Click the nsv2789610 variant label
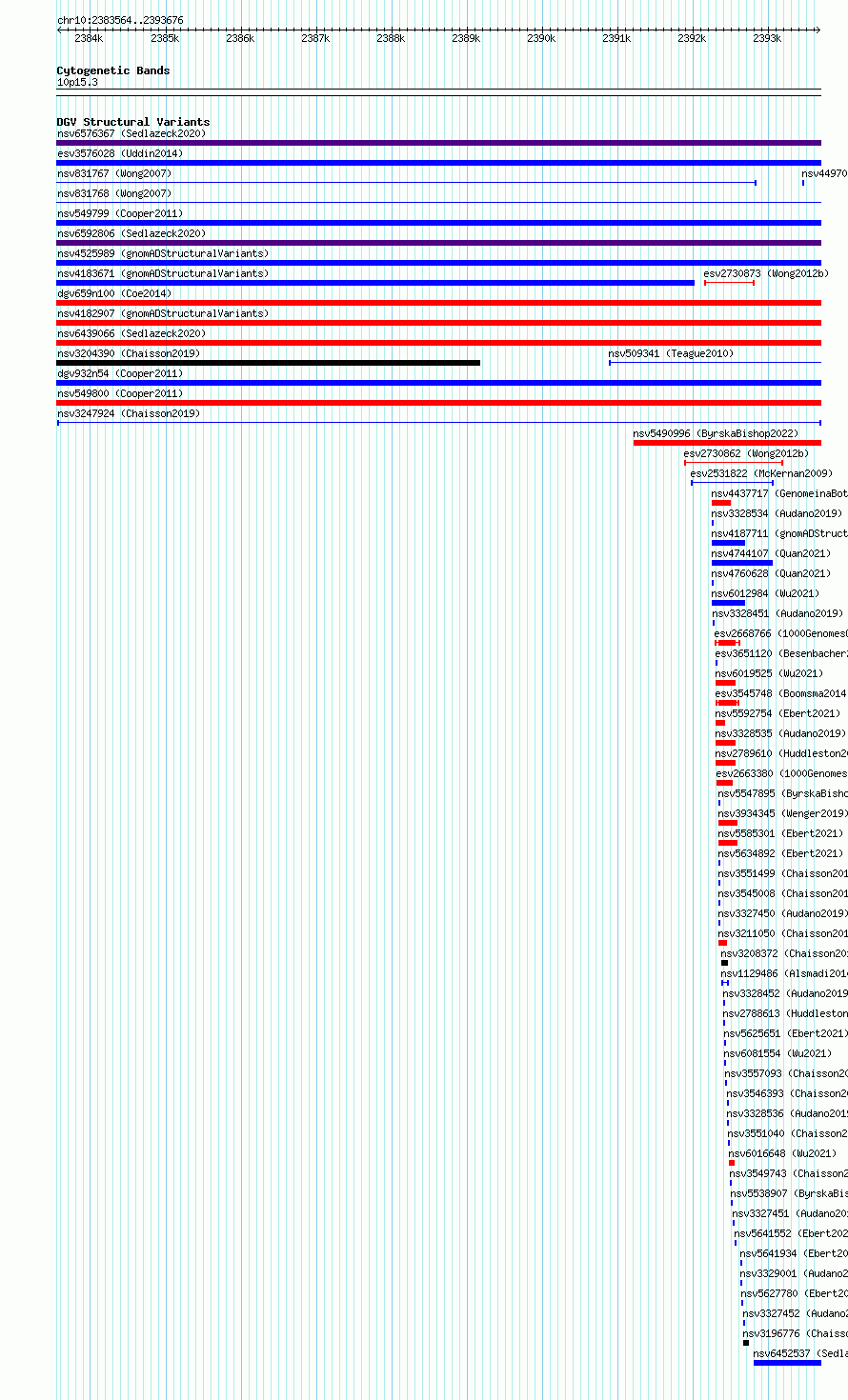This screenshot has height=1400, width=848. click(781, 753)
